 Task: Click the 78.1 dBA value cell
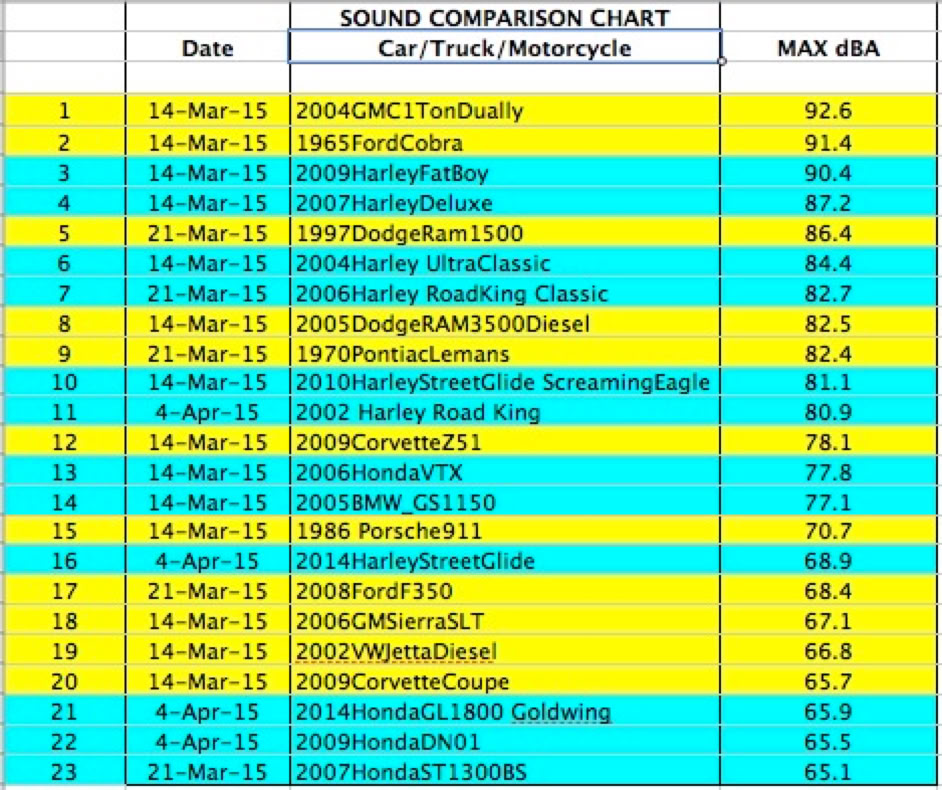pos(828,443)
